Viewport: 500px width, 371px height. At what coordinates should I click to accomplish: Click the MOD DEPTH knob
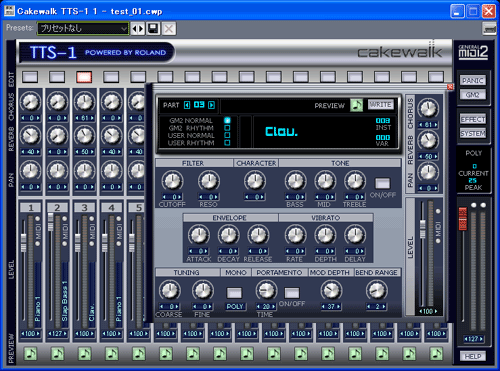pyautogui.click(x=331, y=290)
